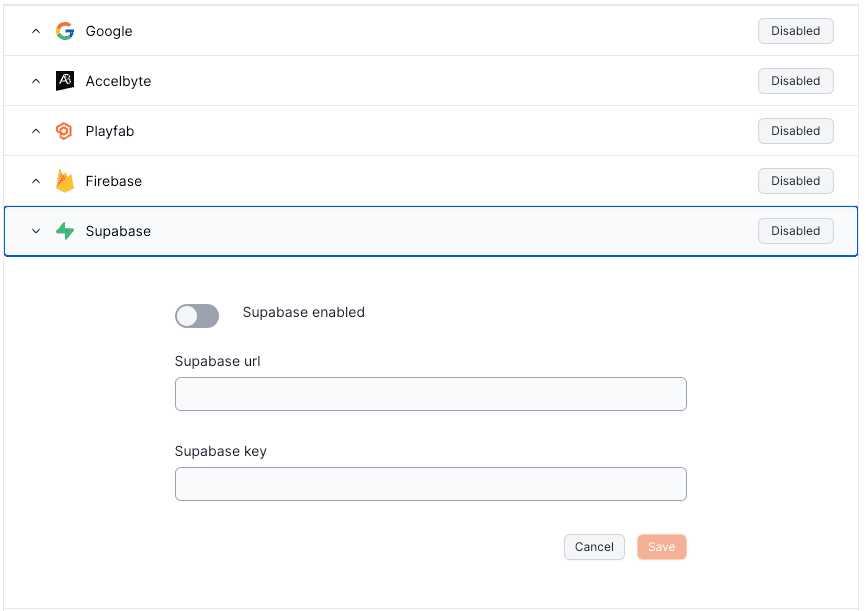Select the Playfab provider row

tap(300, 131)
